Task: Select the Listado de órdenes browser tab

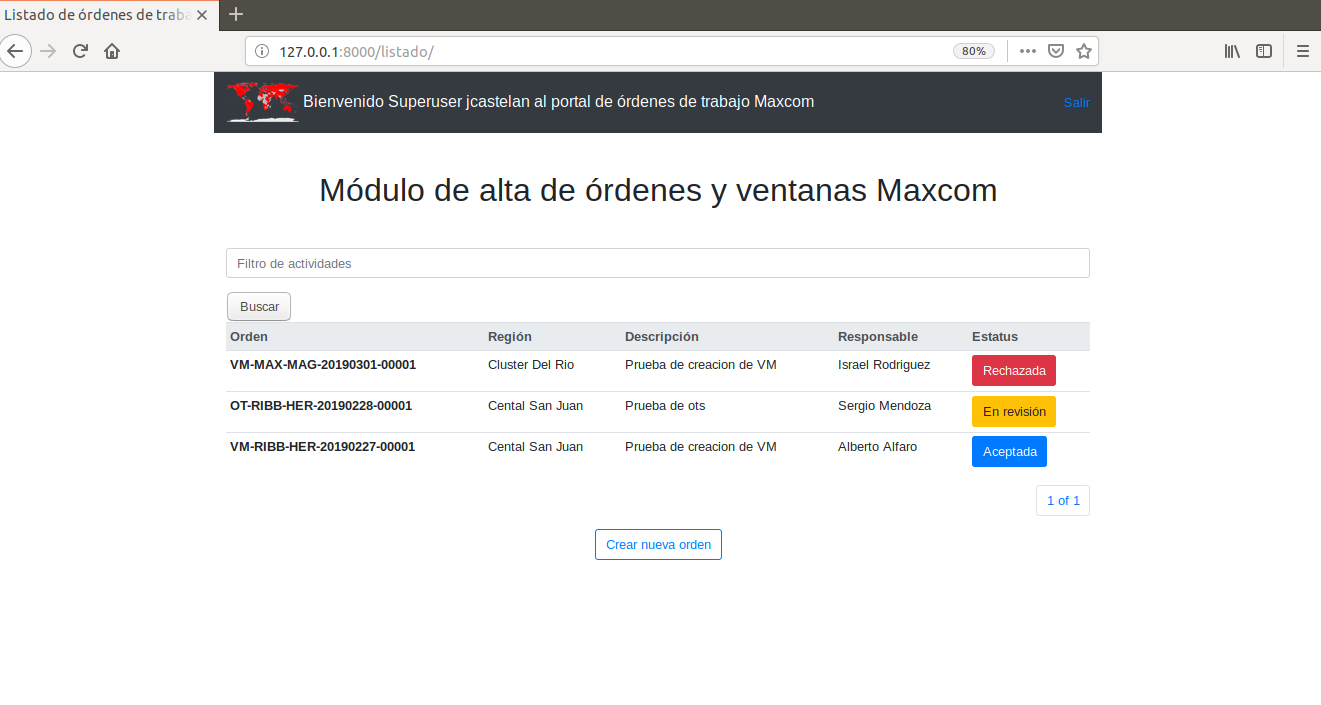Action: (x=100, y=15)
